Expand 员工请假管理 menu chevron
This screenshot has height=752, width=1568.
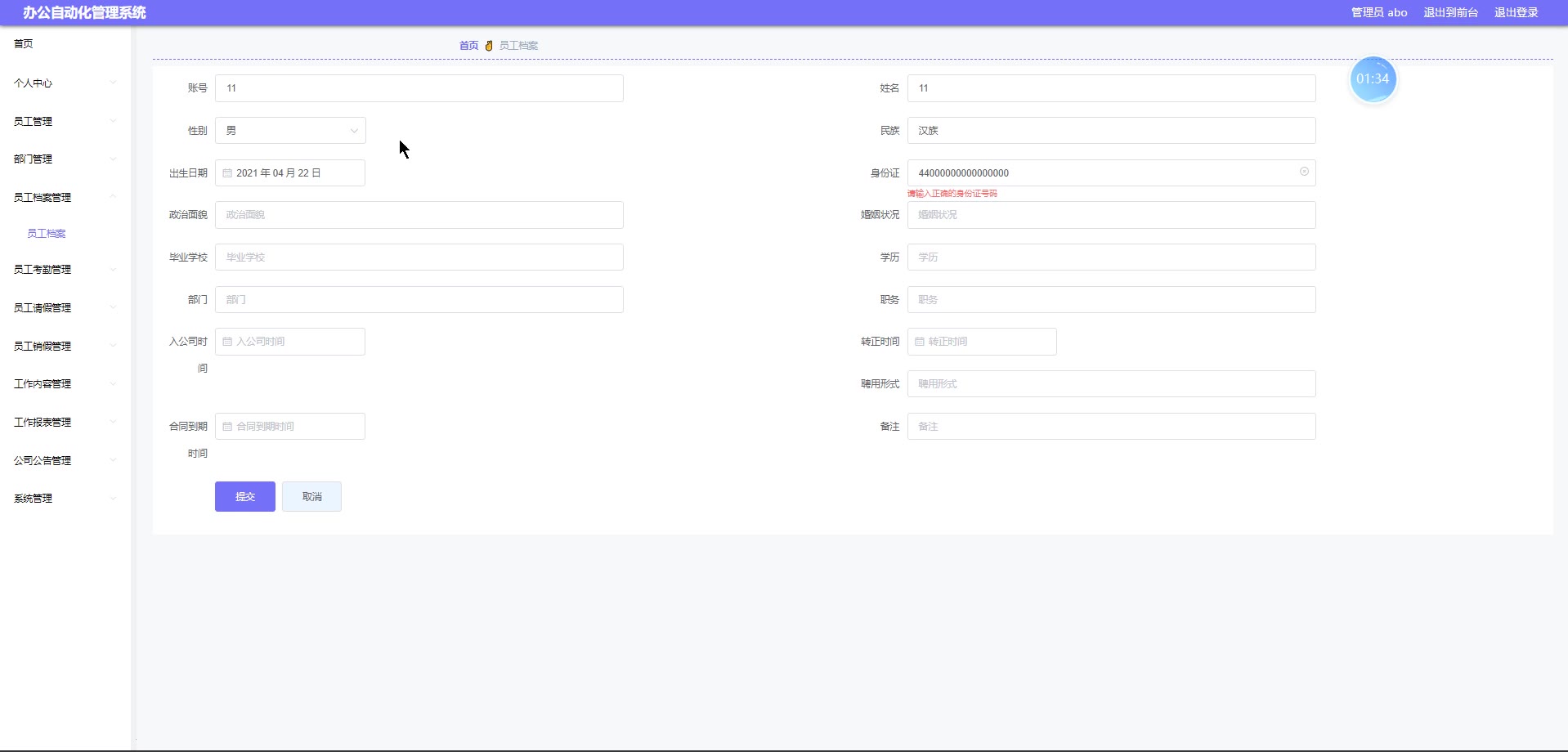(113, 307)
